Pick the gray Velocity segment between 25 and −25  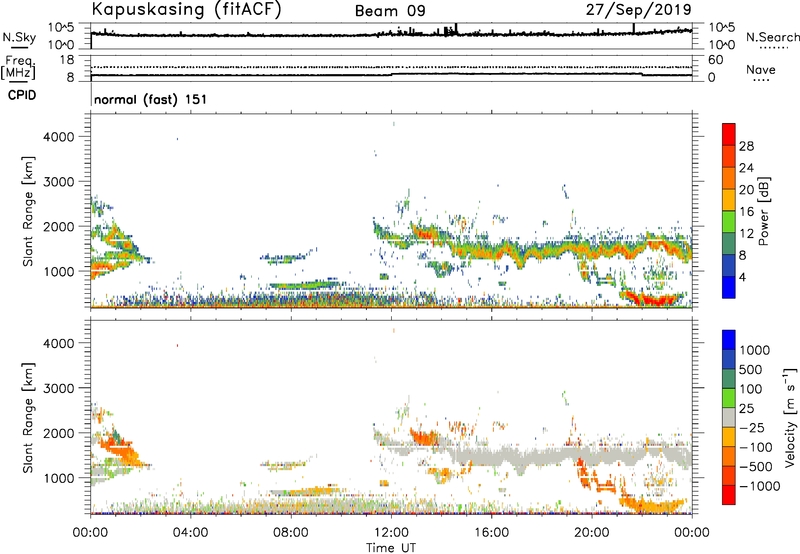click(x=729, y=418)
